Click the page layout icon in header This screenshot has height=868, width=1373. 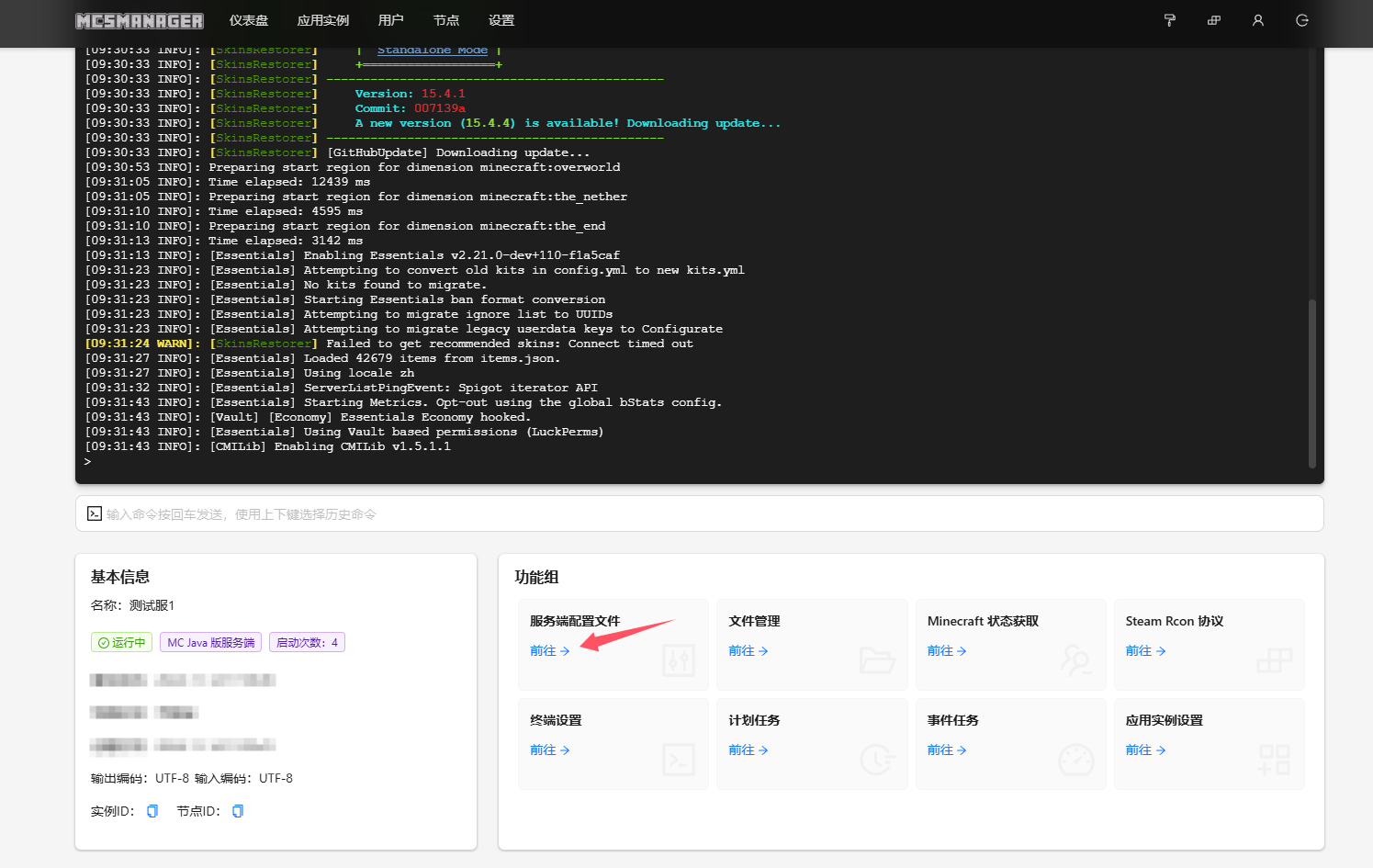(x=1213, y=20)
